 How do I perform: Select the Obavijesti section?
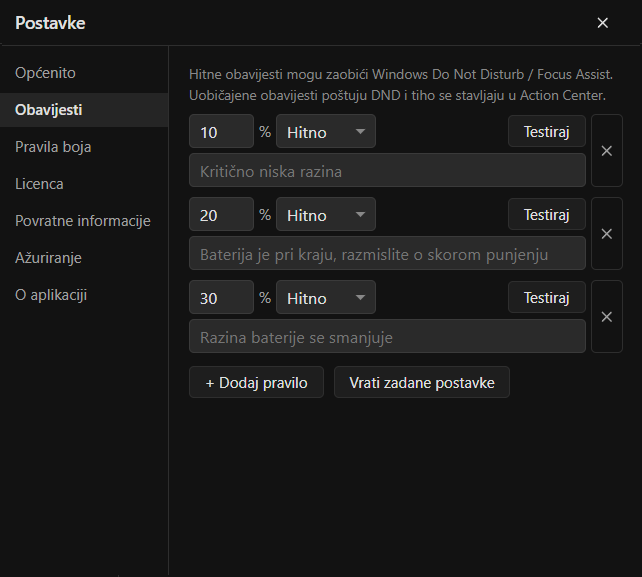point(84,110)
